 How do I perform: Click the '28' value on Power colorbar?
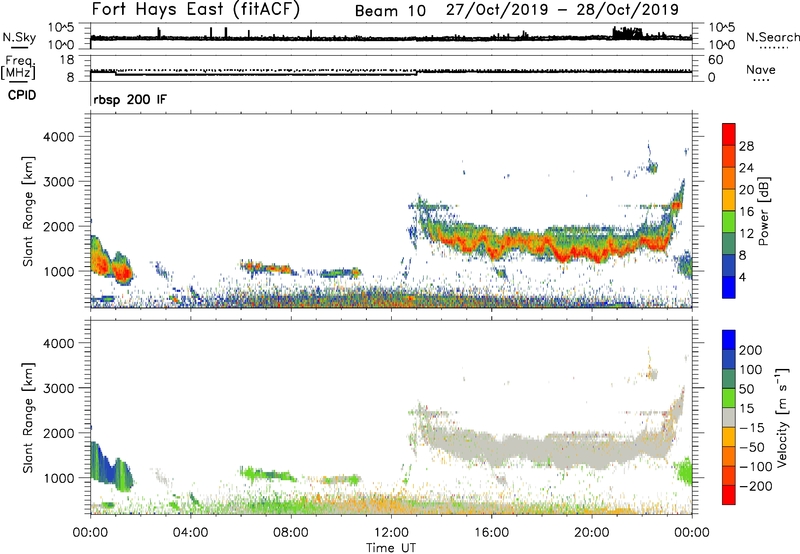(746, 146)
